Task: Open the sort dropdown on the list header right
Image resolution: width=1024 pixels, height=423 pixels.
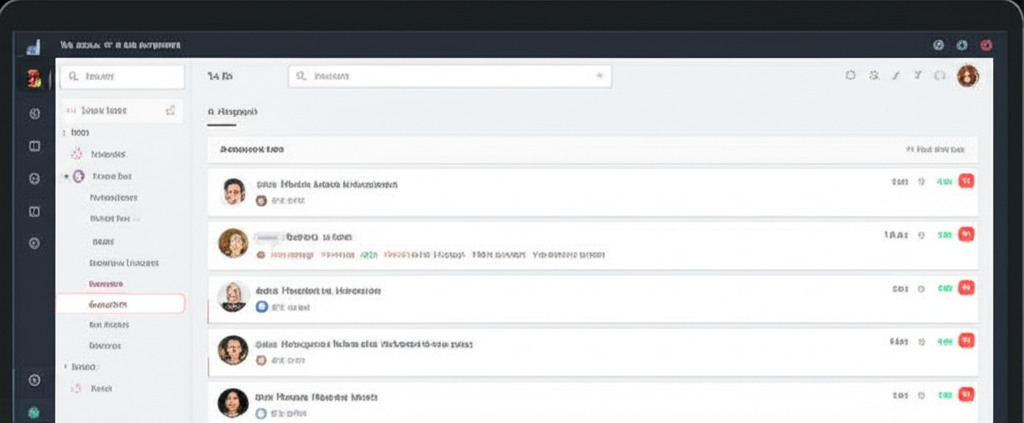Action: (x=934, y=149)
